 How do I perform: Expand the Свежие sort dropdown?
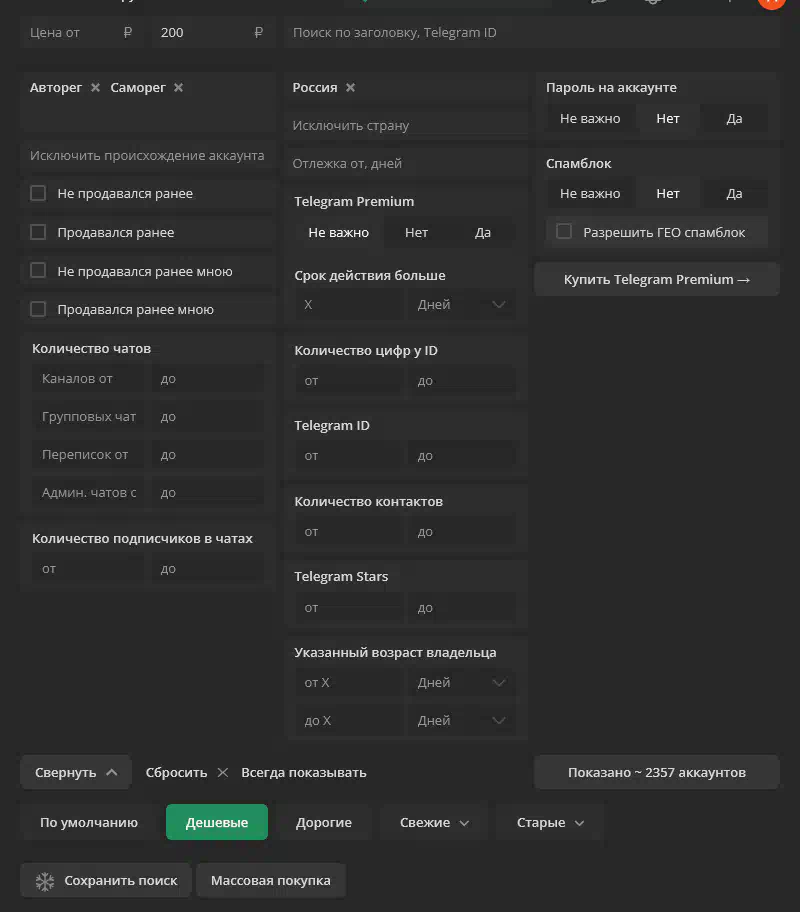point(434,822)
